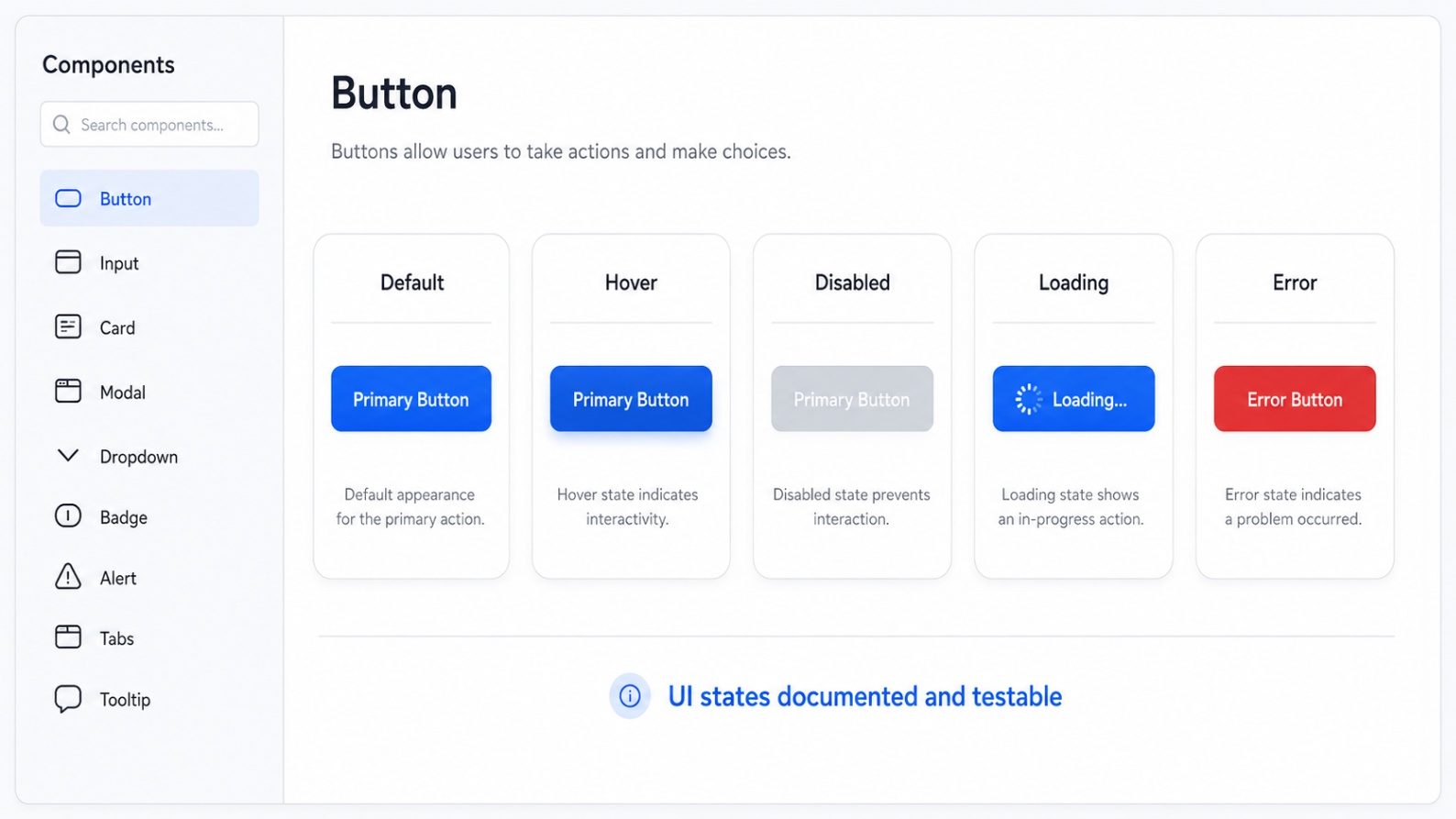Click the Input component icon
1456x819 pixels.
point(68,262)
